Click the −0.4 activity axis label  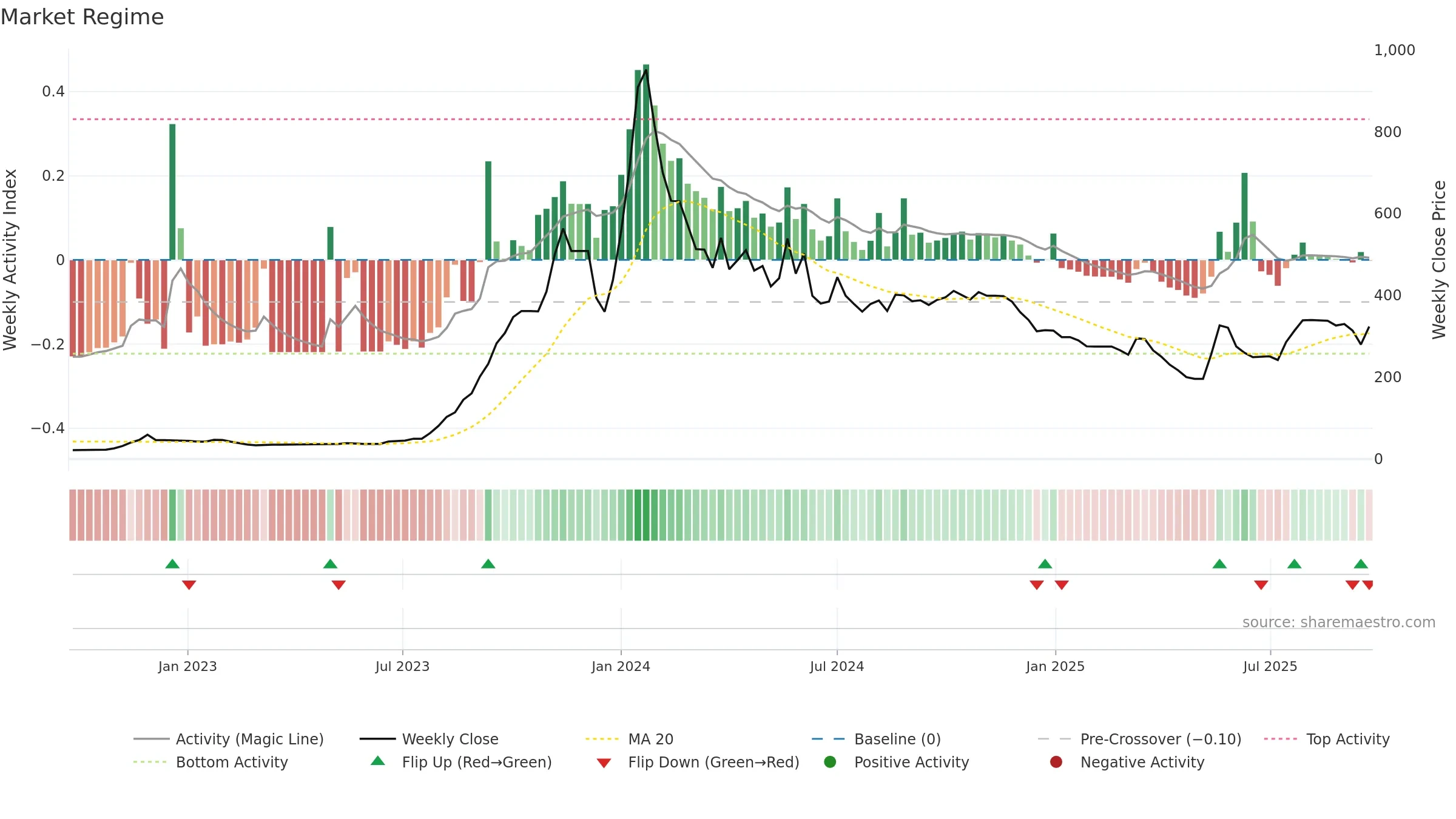[x=48, y=428]
